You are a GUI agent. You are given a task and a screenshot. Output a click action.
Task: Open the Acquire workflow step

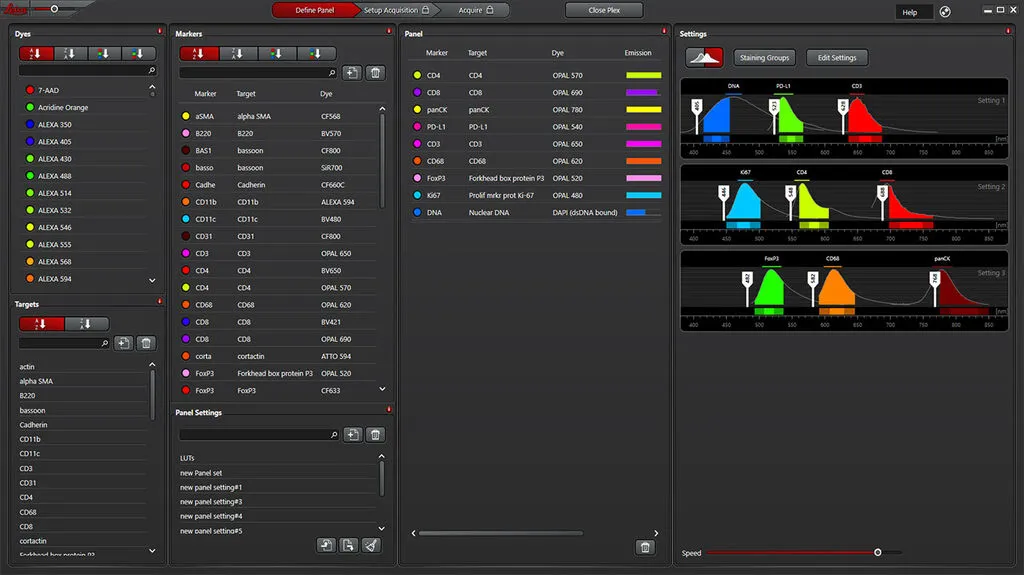click(x=474, y=10)
